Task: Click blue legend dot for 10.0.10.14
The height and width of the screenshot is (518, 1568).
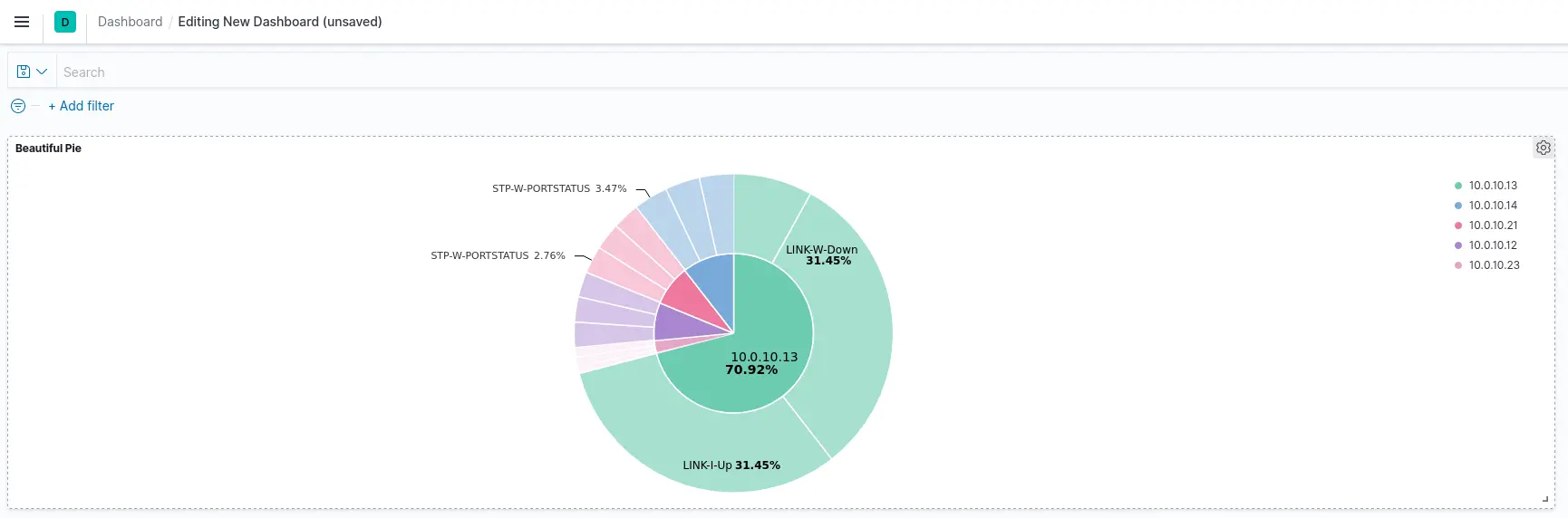Action: pos(1458,206)
